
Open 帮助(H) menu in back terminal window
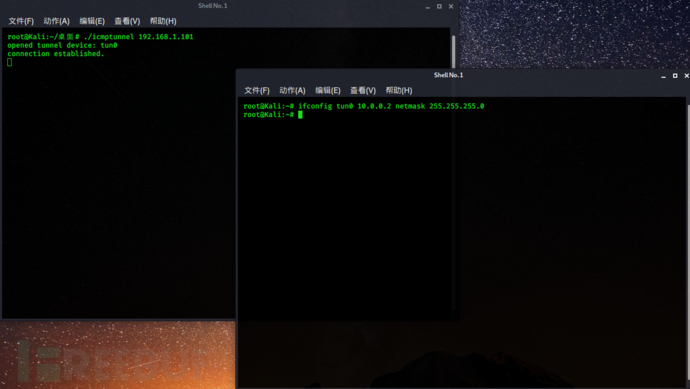point(163,21)
